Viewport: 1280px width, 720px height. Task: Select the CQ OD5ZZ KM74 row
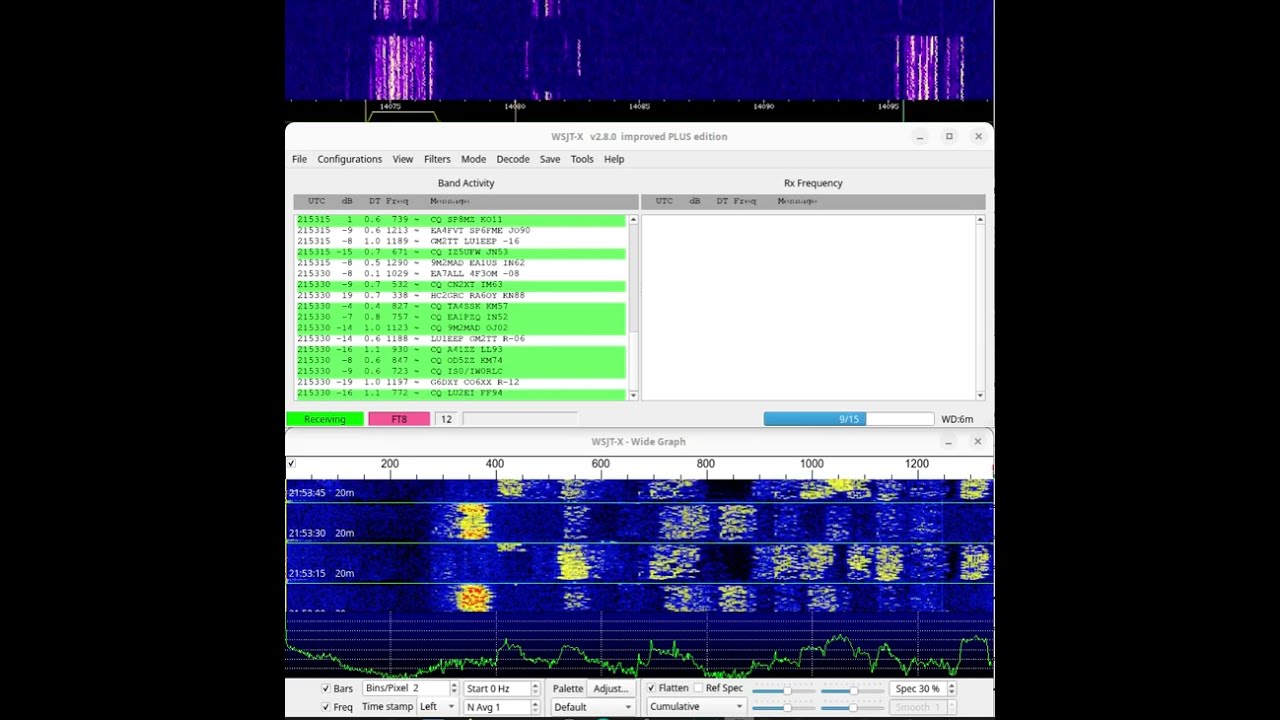(461, 360)
